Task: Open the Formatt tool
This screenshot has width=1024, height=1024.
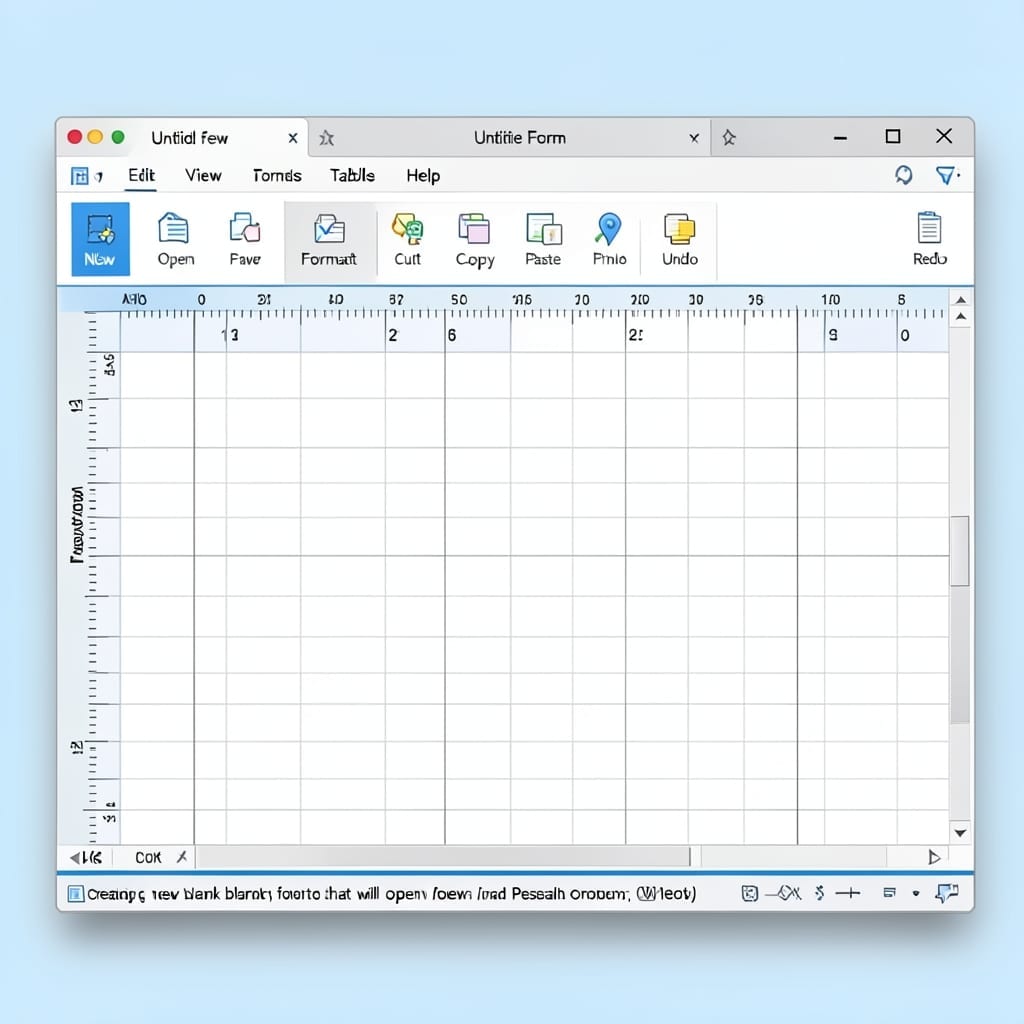Action: [x=329, y=240]
